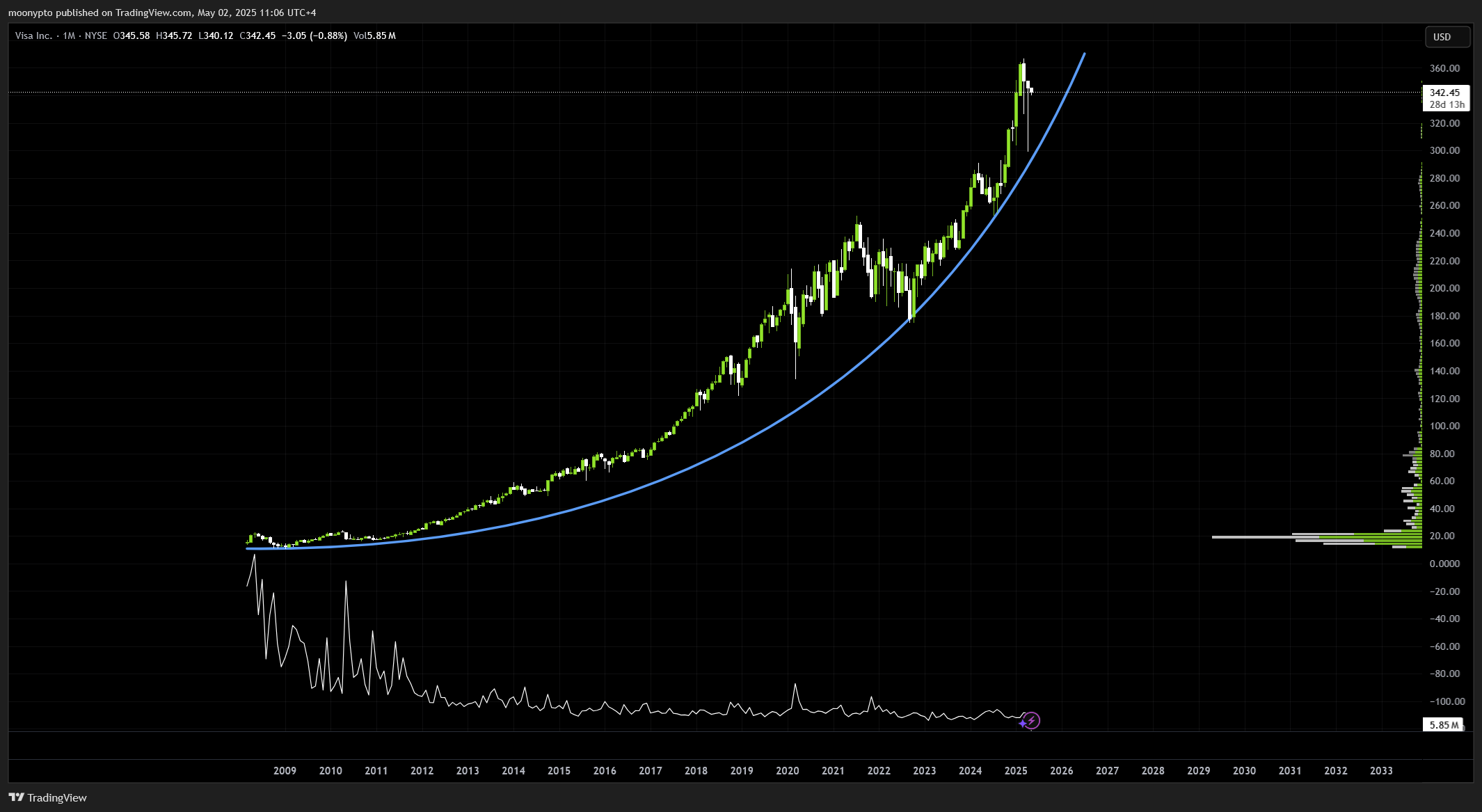Viewport: 1482px width, 812px height.
Task: Click the moonypto published header text
Action: click(162, 13)
